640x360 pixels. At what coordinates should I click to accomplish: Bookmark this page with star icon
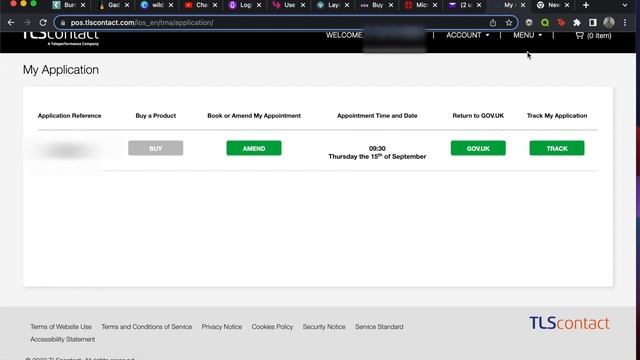point(509,23)
